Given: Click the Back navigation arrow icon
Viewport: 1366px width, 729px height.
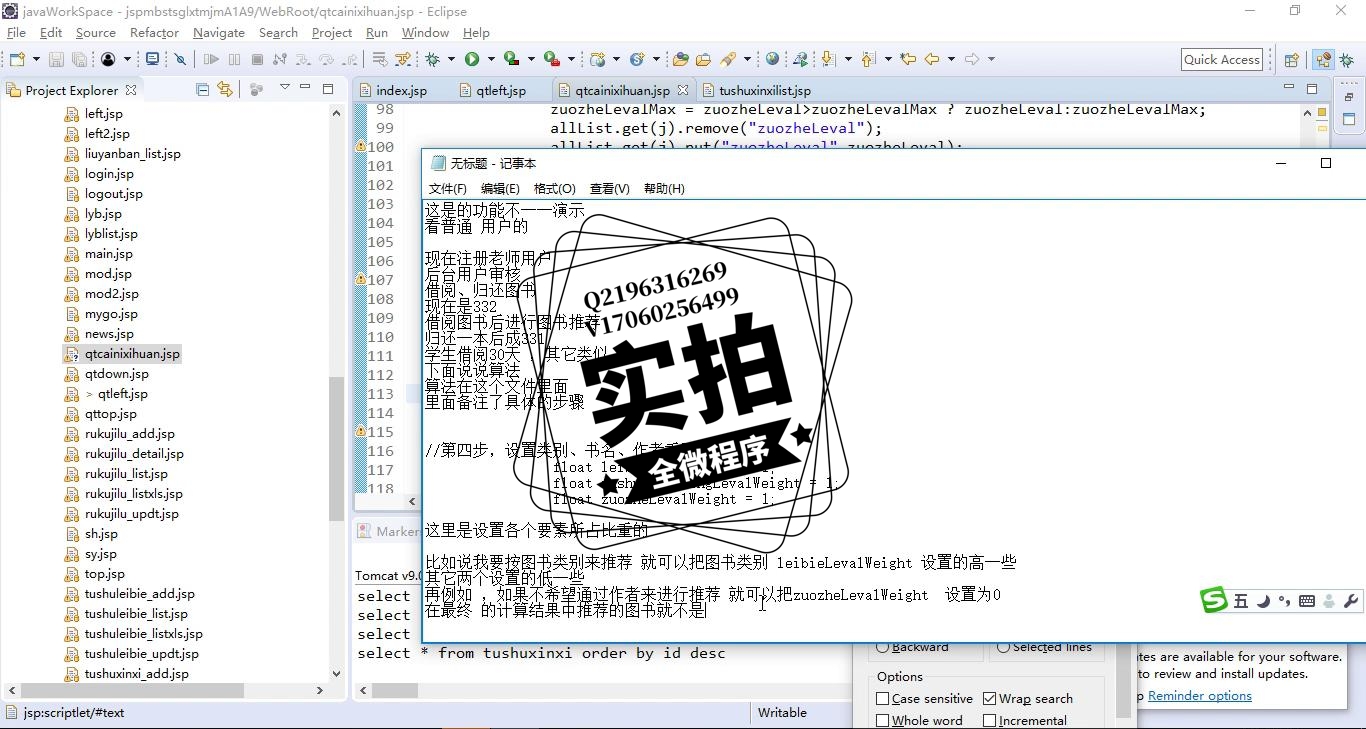Looking at the screenshot, I should 932,59.
